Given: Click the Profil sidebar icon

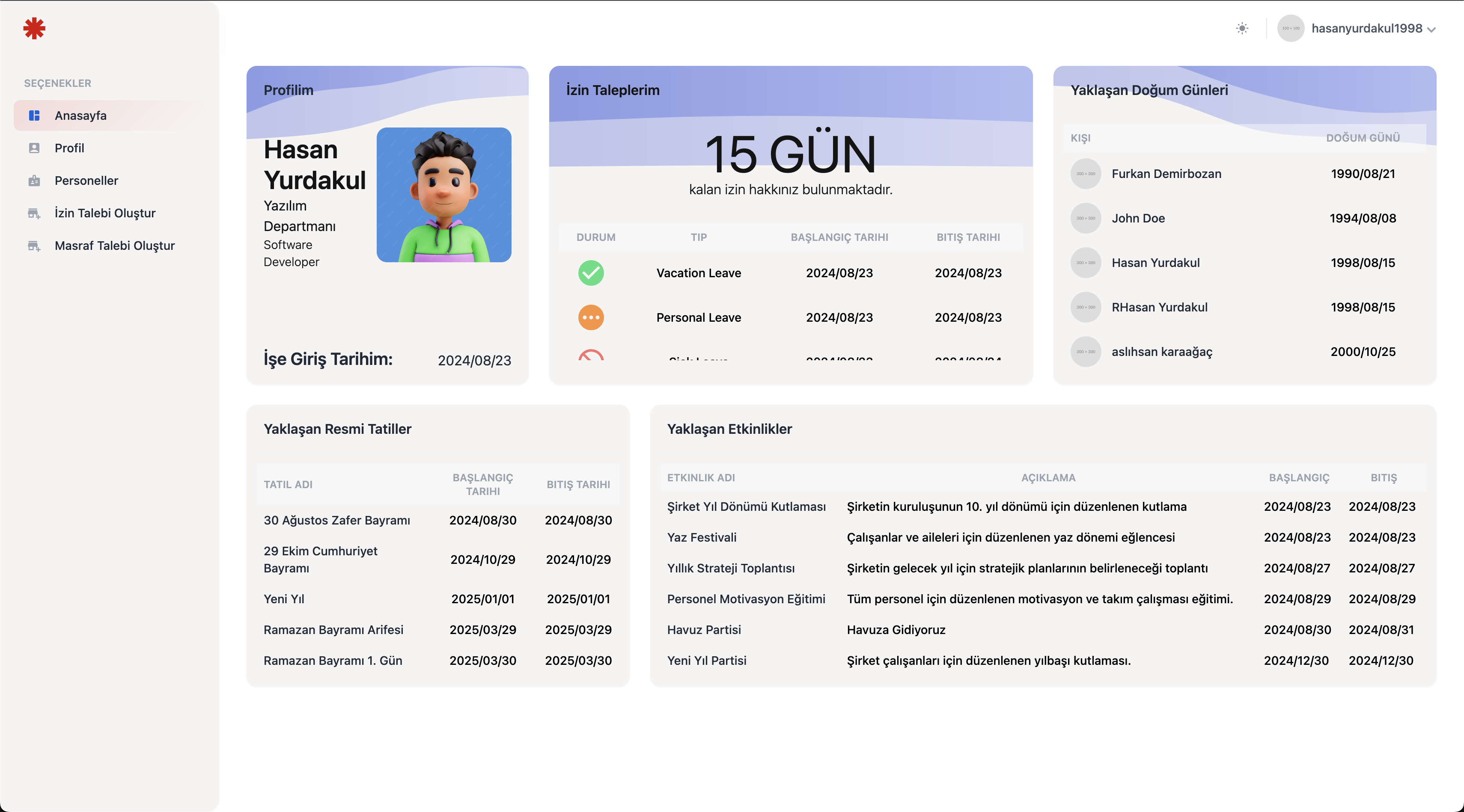Looking at the screenshot, I should click(x=34, y=148).
